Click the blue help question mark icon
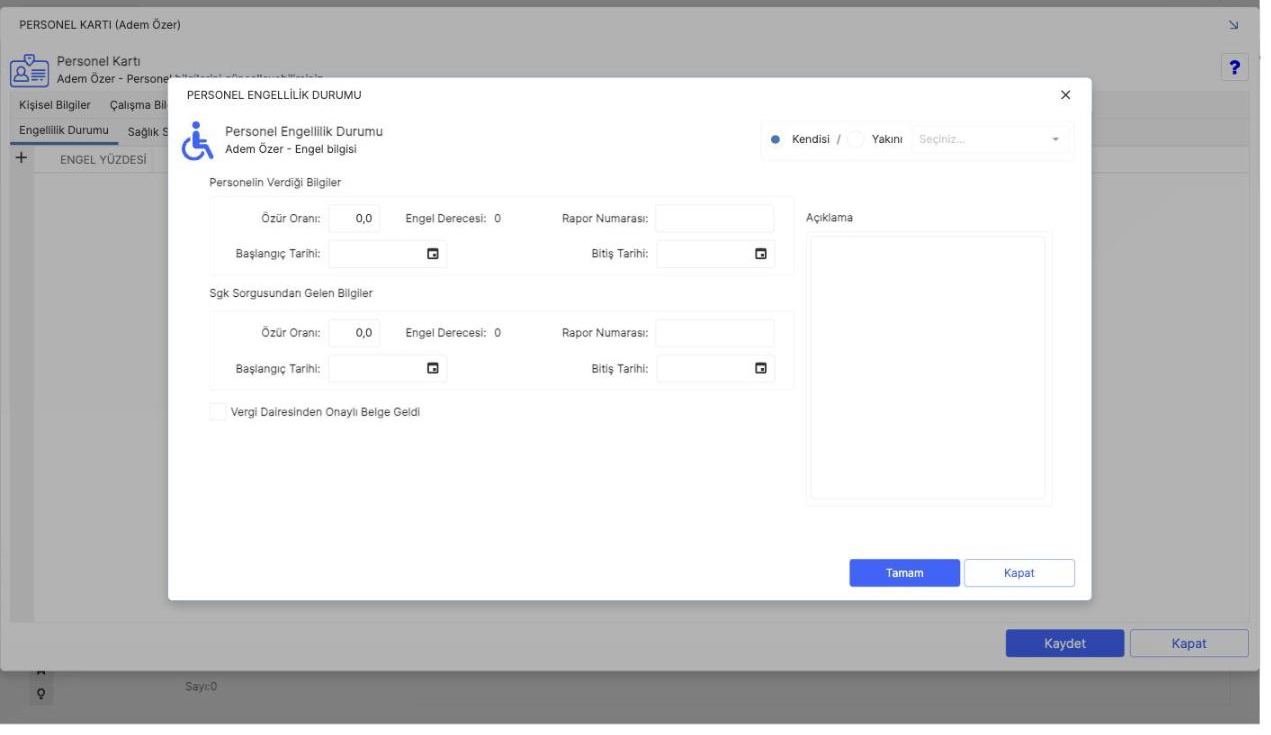Screen dimensions: 1271x735 pos(1235,67)
